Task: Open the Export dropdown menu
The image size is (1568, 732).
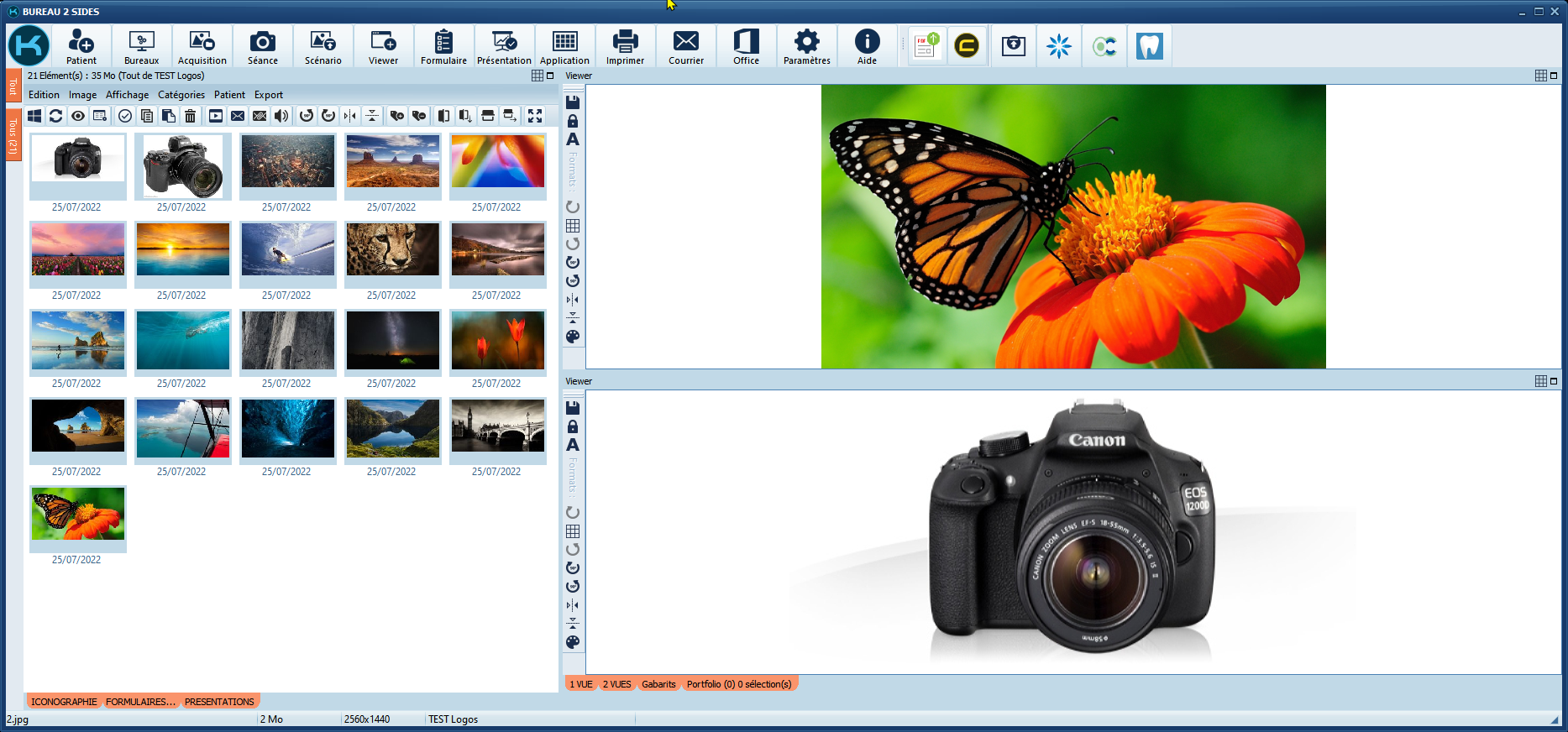Action: tap(269, 95)
